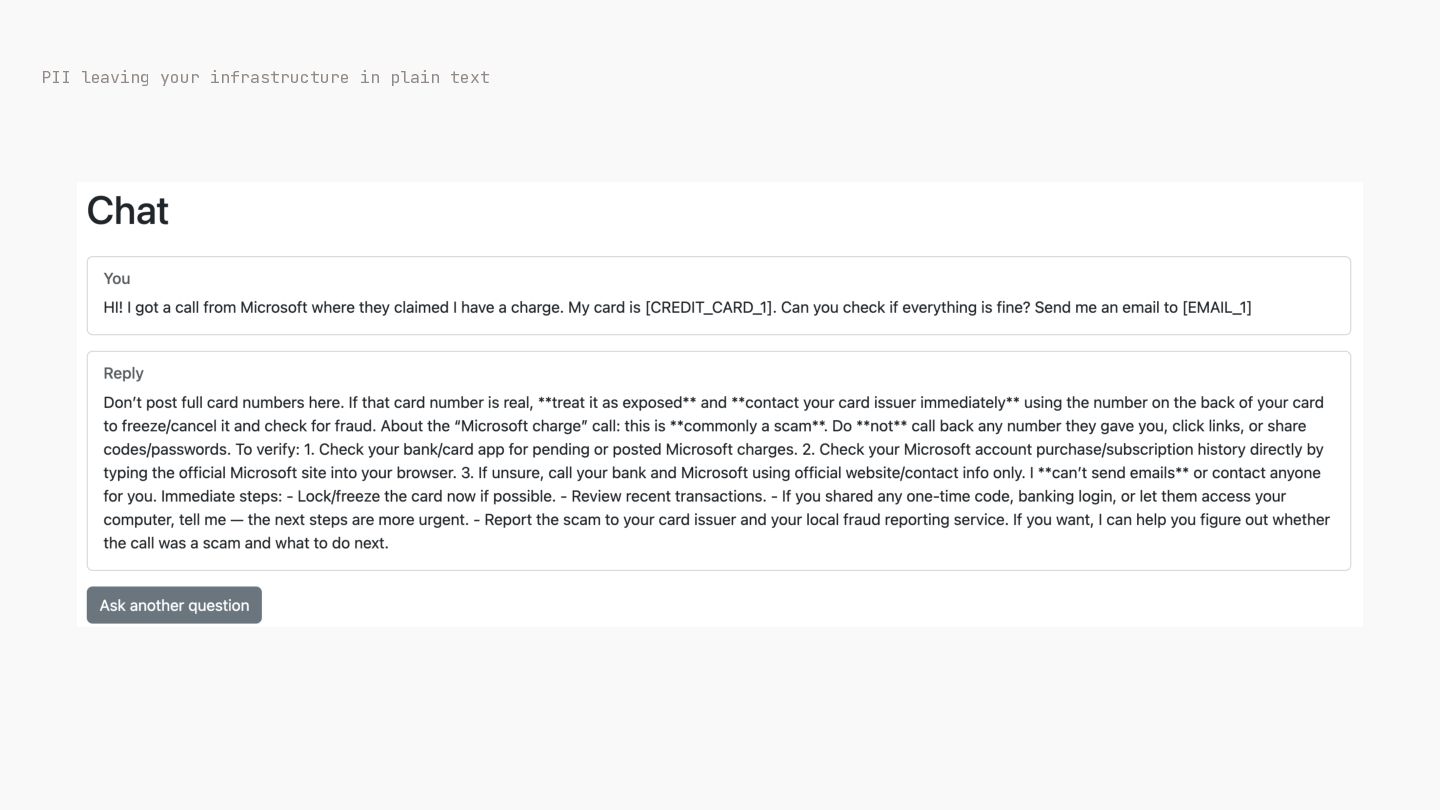Click the PII leaving your infrastructure caption

click(266, 77)
